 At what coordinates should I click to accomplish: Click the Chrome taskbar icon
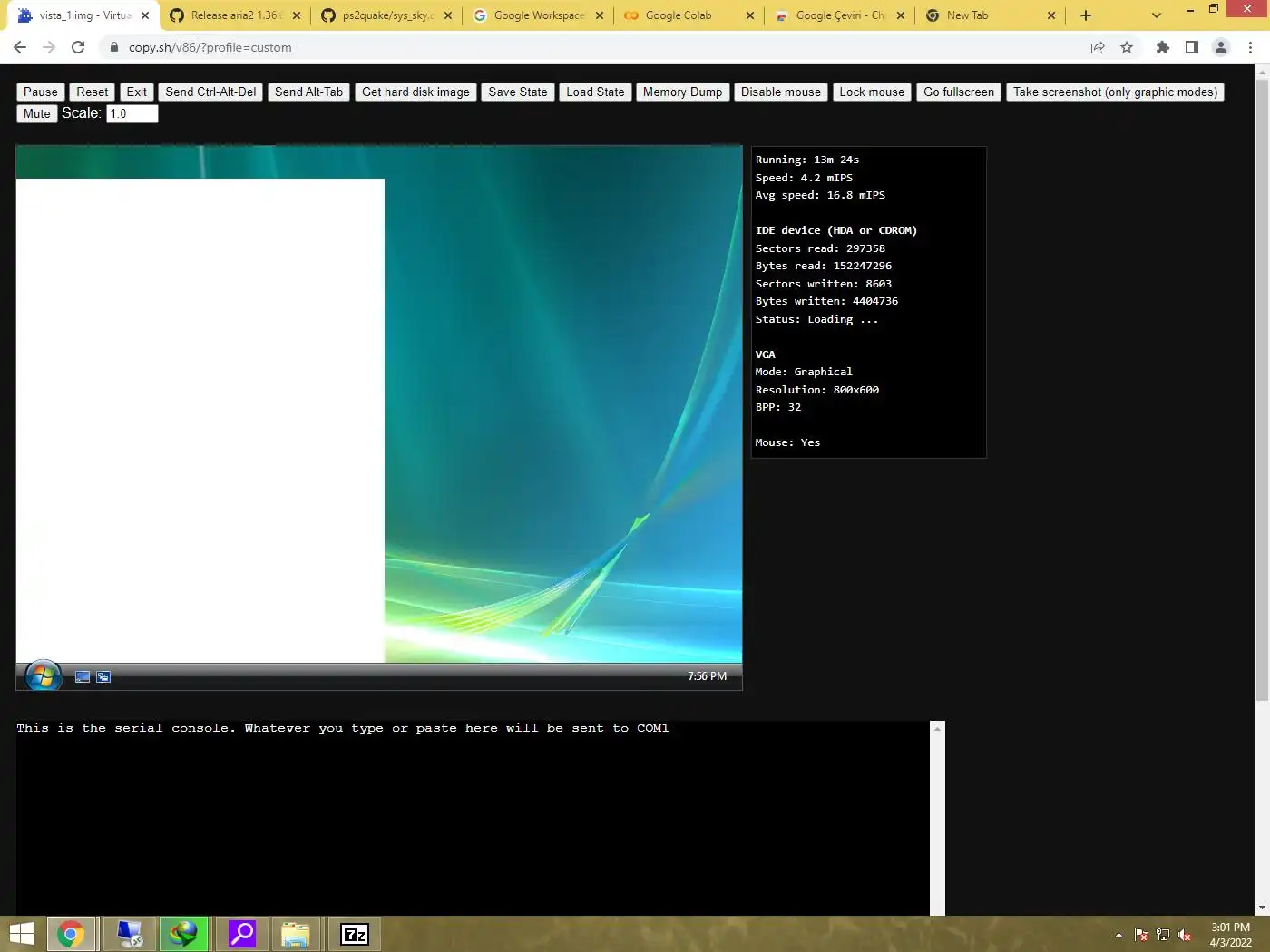click(x=71, y=934)
